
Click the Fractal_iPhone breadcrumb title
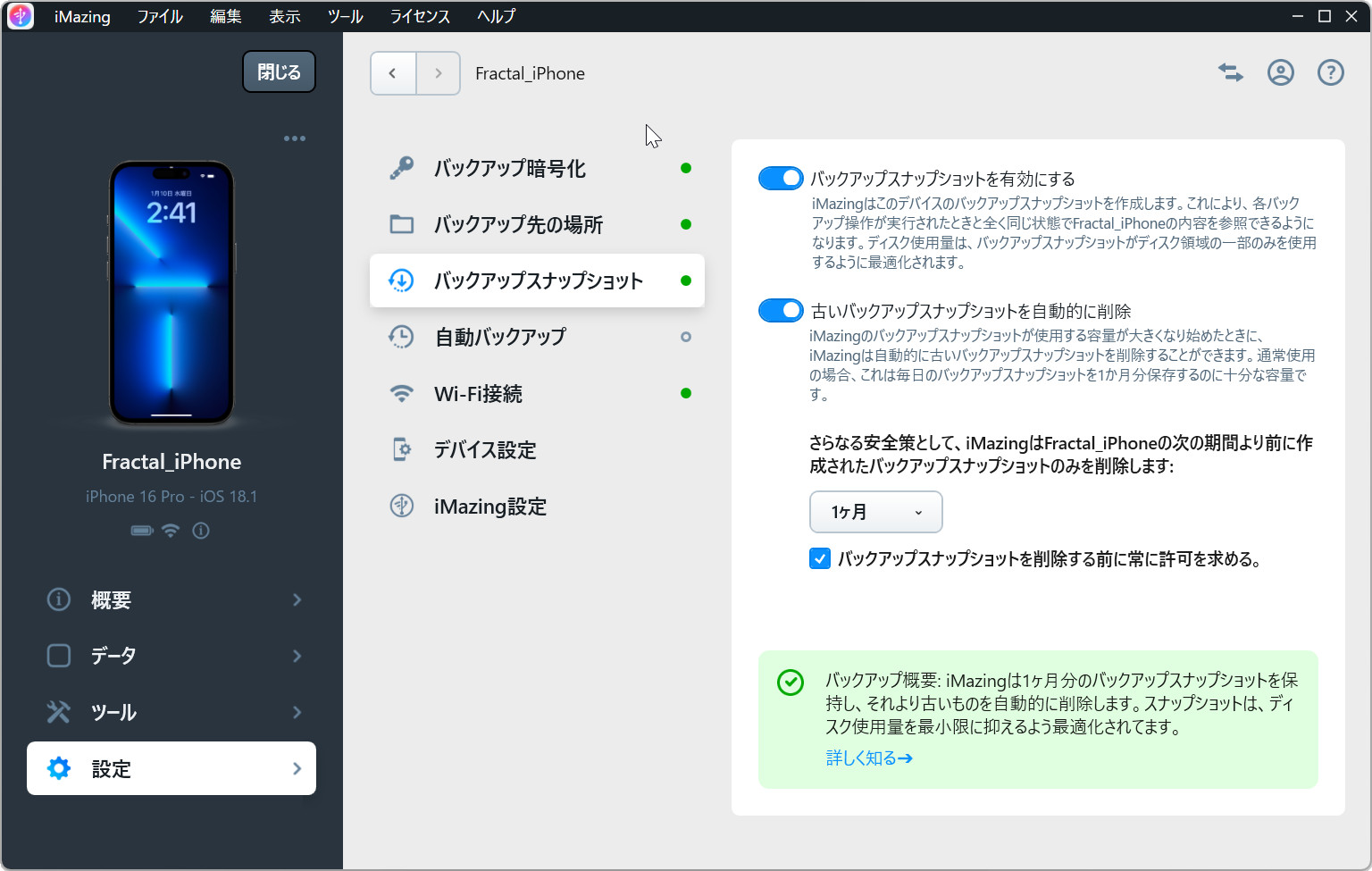click(x=530, y=73)
